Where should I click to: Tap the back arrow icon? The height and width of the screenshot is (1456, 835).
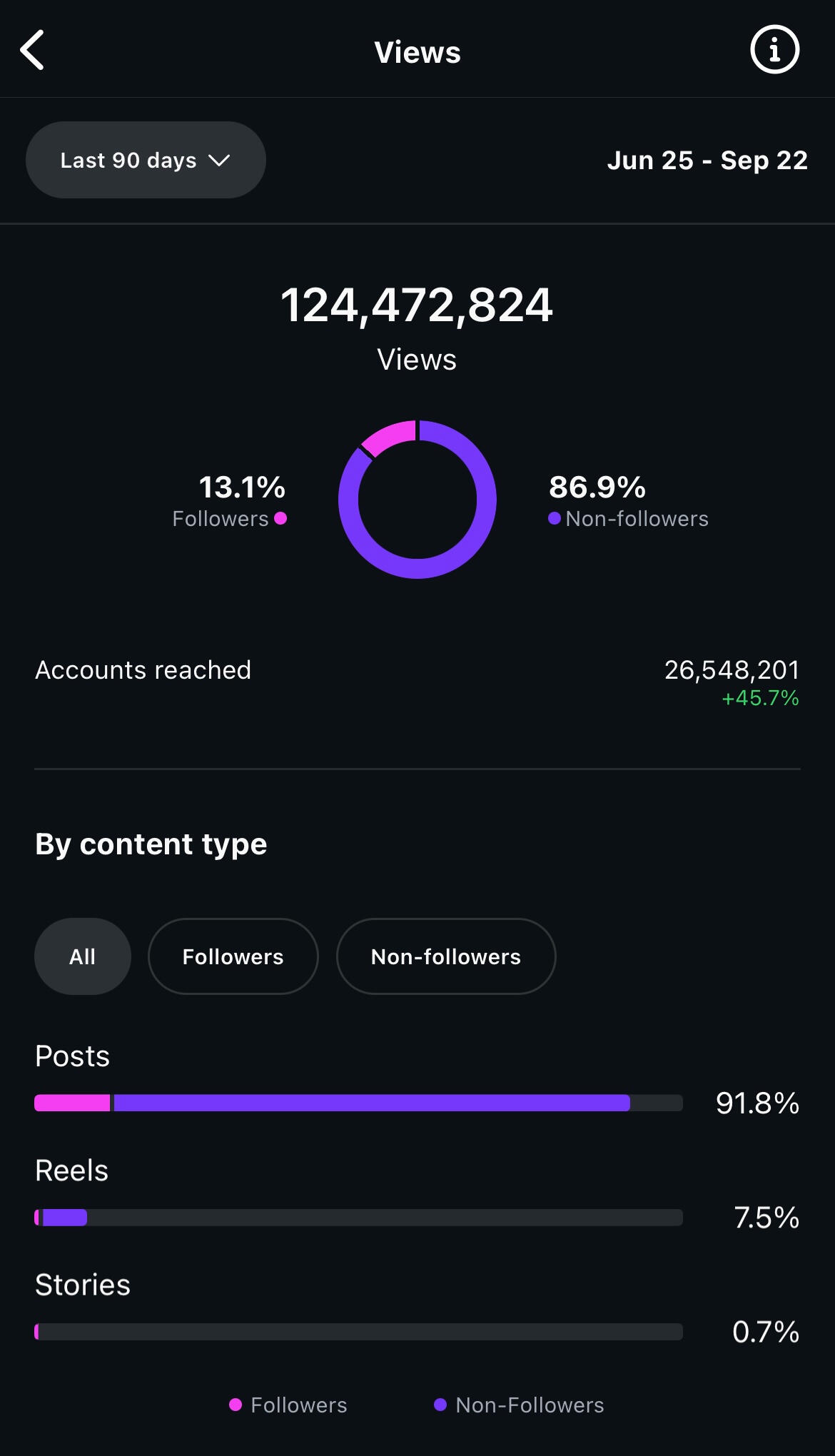pyautogui.click(x=33, y=50)
